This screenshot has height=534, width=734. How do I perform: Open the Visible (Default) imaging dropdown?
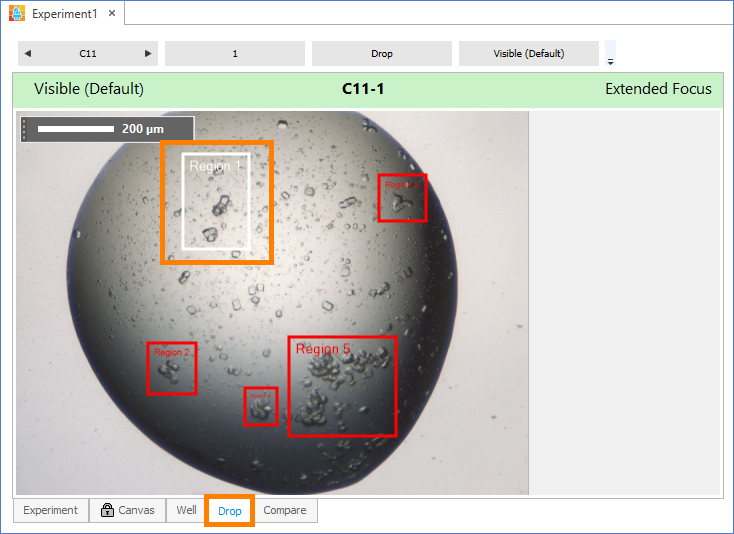(529, 53)
